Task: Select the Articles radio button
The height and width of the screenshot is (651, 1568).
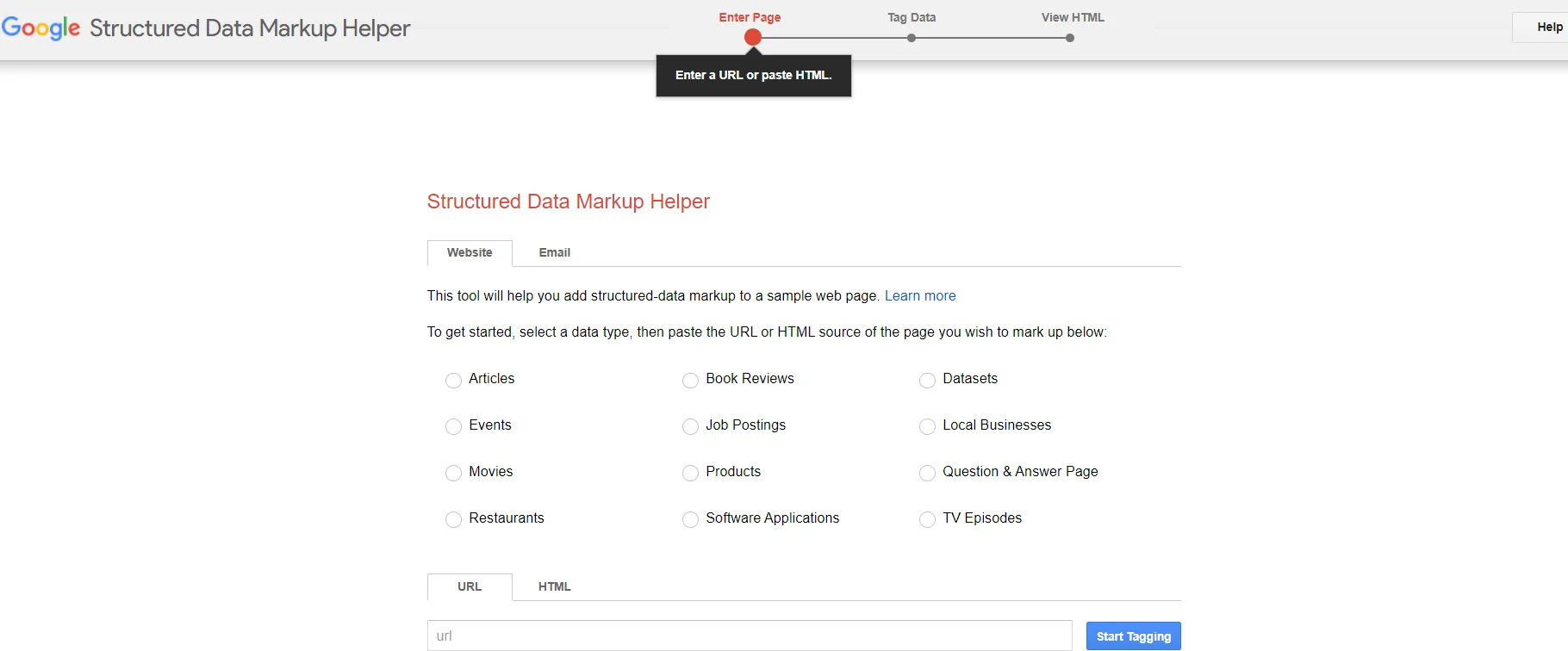Action: click(453, 380)
